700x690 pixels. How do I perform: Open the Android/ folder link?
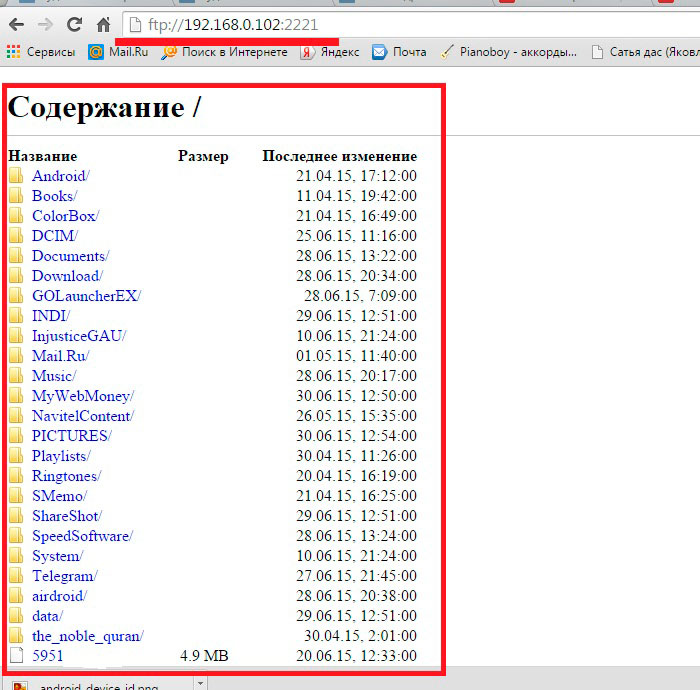point(61,176)
